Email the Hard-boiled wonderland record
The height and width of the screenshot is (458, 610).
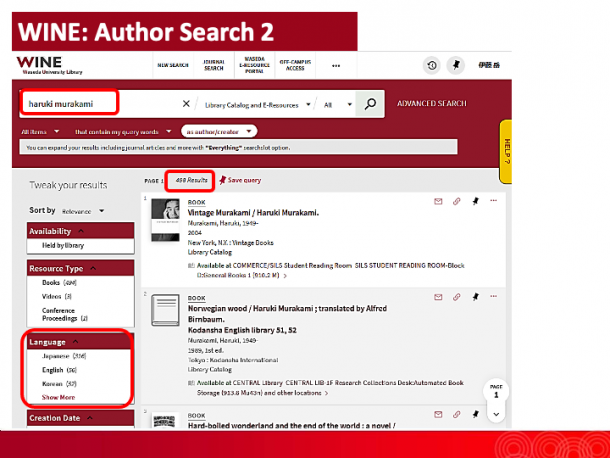point(438,414)
